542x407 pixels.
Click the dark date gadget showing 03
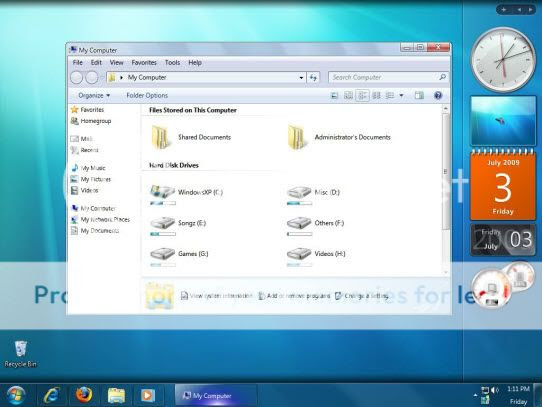503,240
